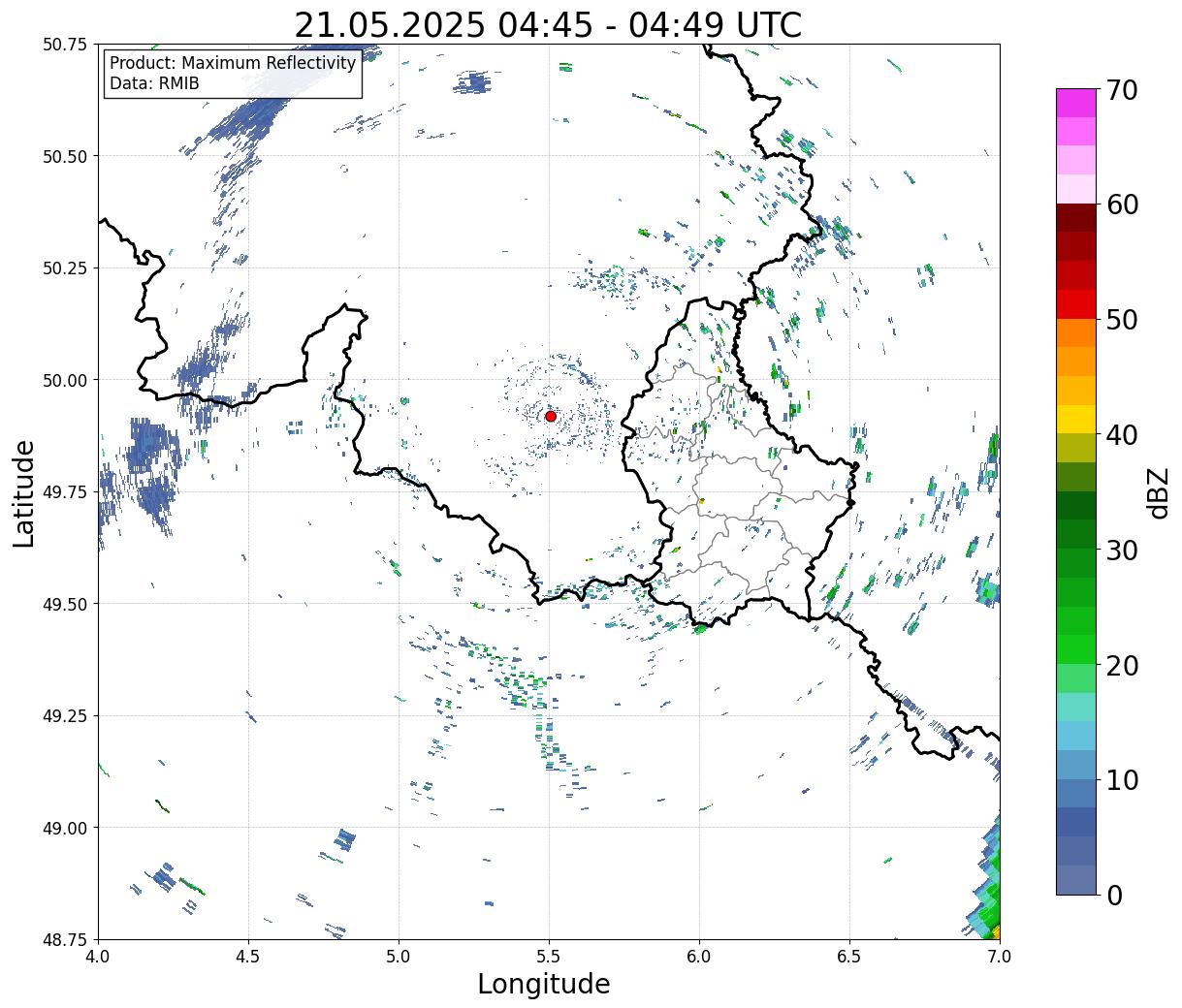Click the magenta top segment of colorbar
This screenshot has width=1182, height=1008.
point(1076,104)
